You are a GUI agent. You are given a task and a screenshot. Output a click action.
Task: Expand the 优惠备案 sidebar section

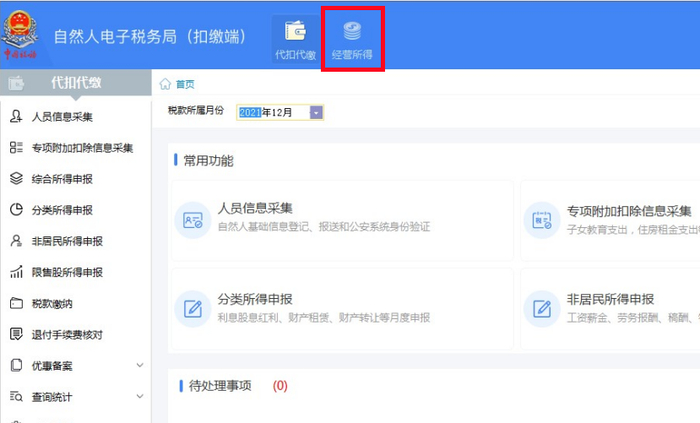(x=140, y=365)
